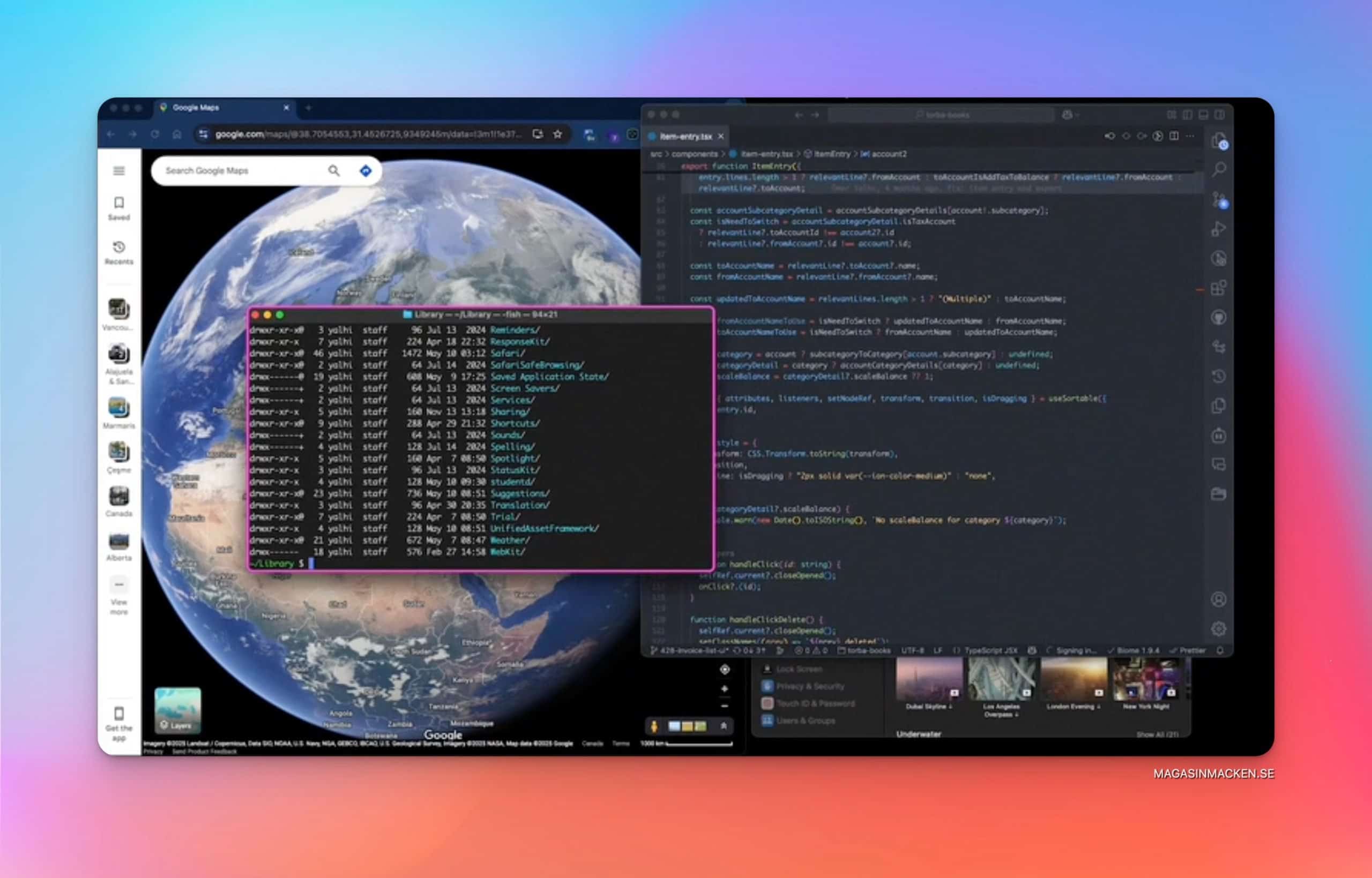This screenshot has height=878, width=1372.
Task: Select the Google Maps browser tab
Action: 225,107
